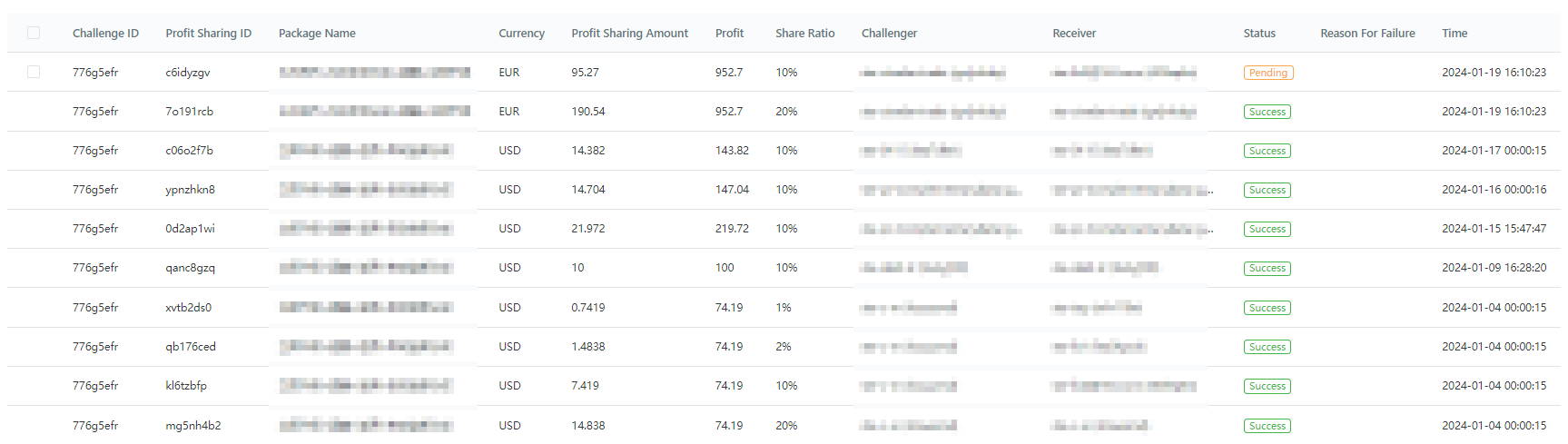Click the Currency column header
The height and width of the screenshot is (444, 1568).
[x=521, y=34]
